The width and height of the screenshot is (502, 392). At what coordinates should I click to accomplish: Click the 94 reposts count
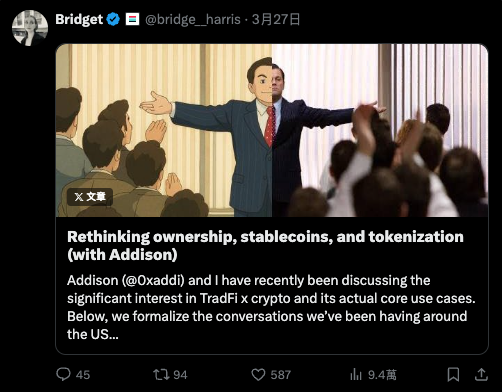pyautogui.click(x=180, y=375)
